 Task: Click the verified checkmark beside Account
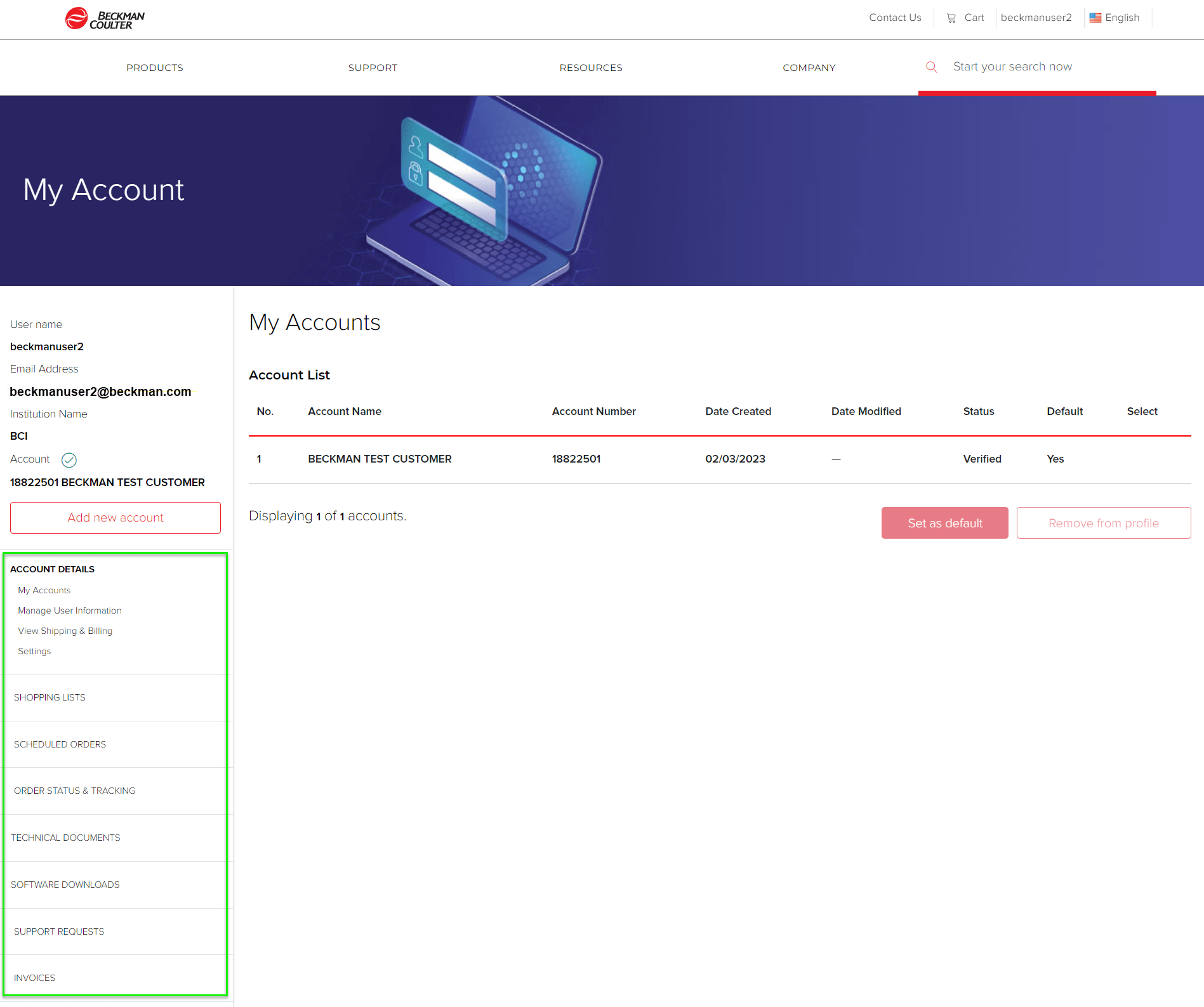(69, 459)
